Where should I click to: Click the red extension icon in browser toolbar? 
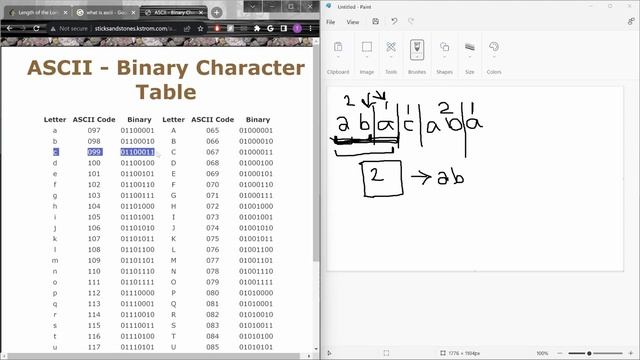(x=217, y=29)
